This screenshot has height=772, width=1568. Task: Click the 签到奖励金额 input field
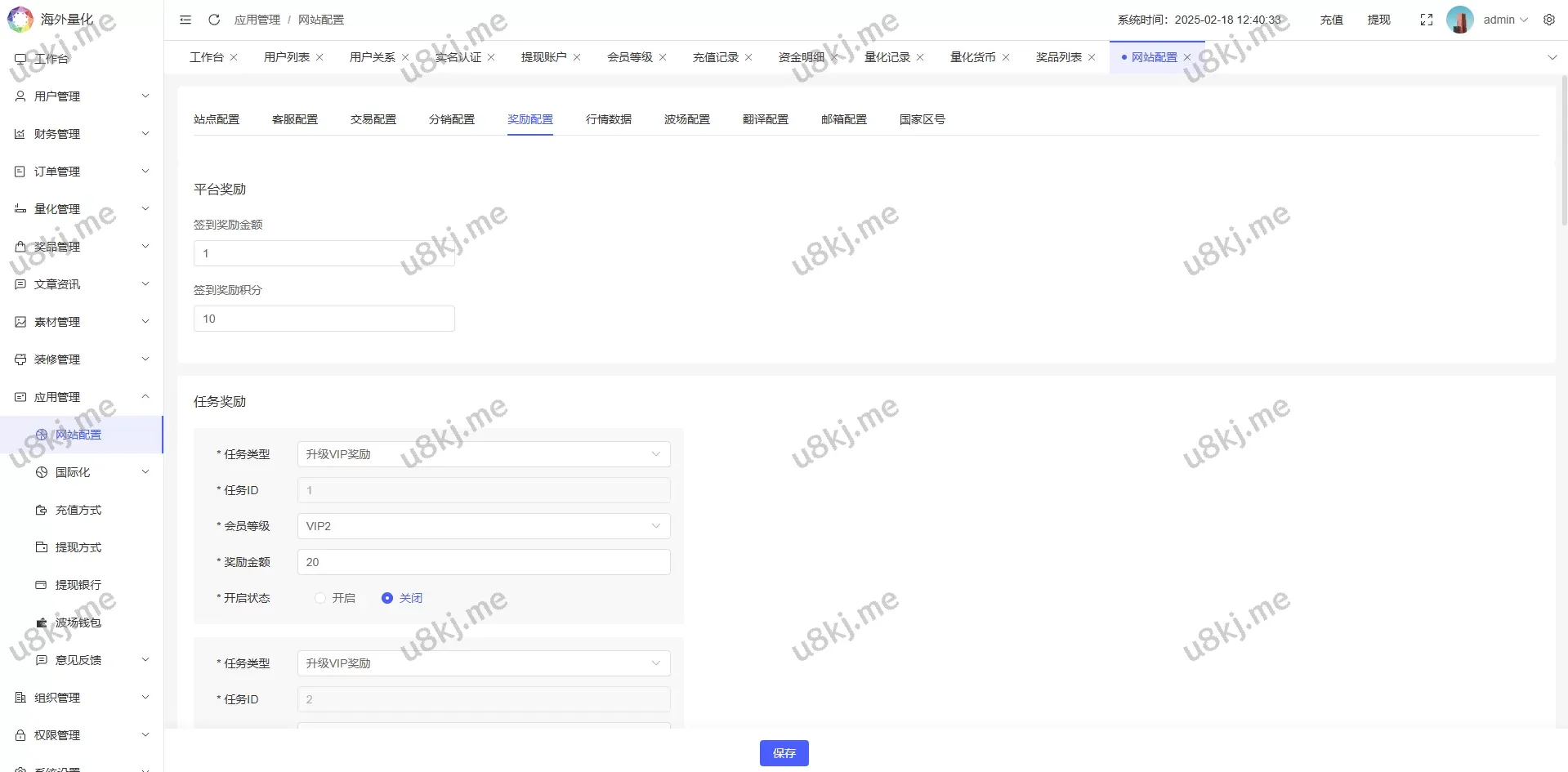[324, 253]
